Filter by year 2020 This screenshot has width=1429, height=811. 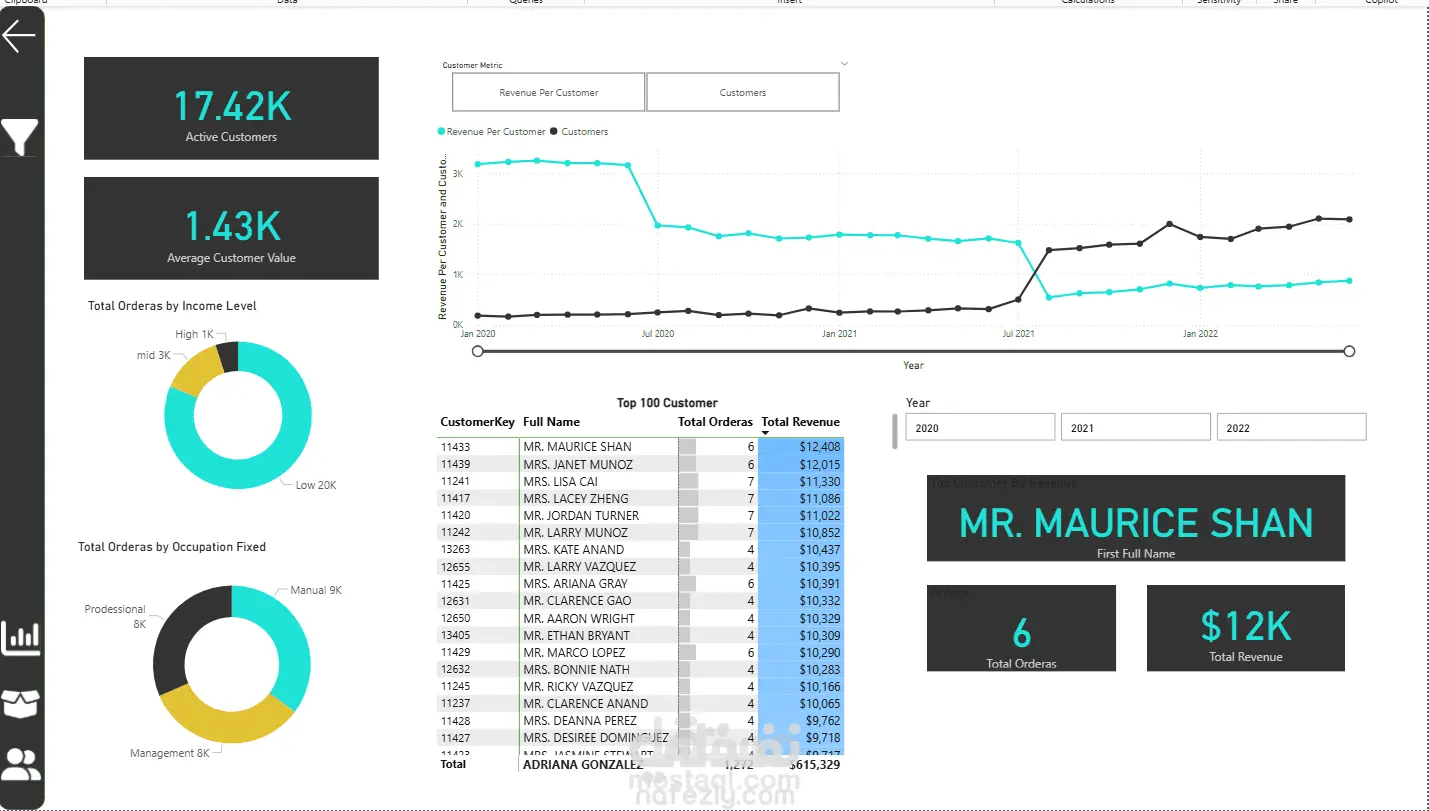pos(980,428)
